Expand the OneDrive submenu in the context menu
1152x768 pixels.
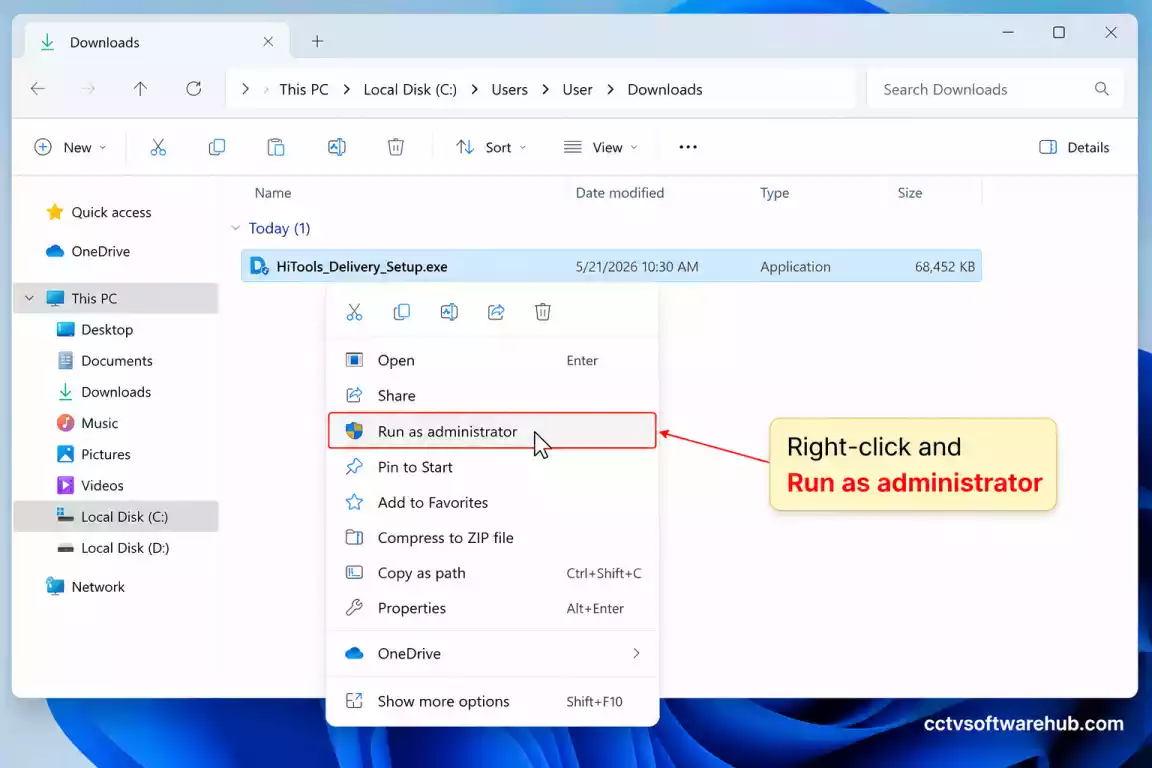(636, 653)
